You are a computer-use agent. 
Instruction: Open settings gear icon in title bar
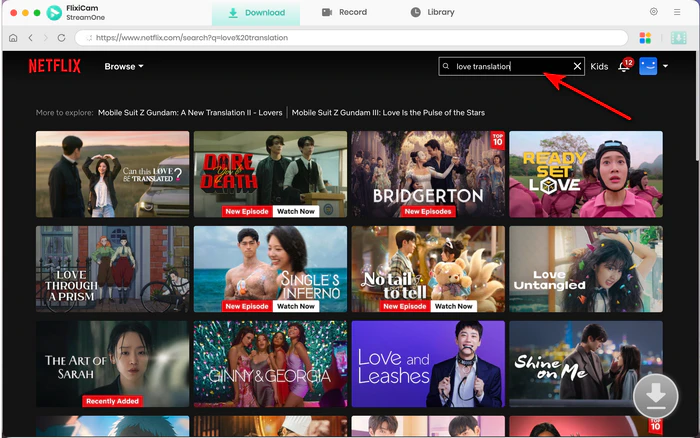click(654, 12)
